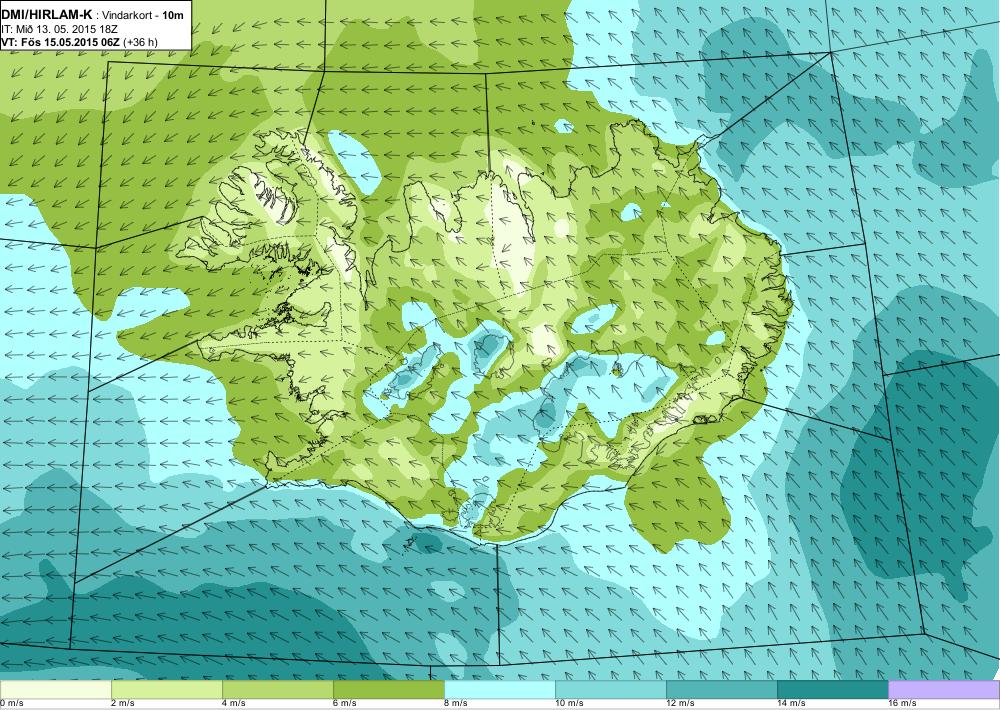Click the '12 m/s' legend label
1000x710 pixels.
(x=680, y=704)
